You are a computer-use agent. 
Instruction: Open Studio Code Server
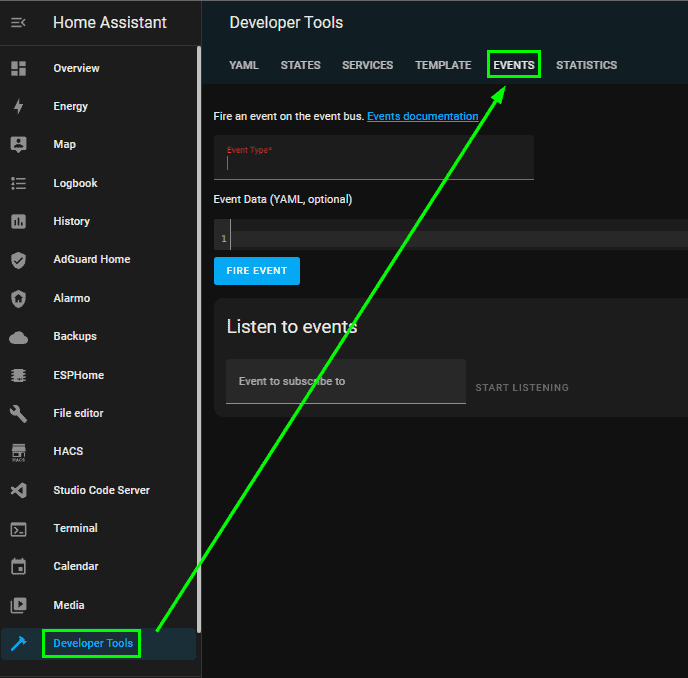(98, 490)
